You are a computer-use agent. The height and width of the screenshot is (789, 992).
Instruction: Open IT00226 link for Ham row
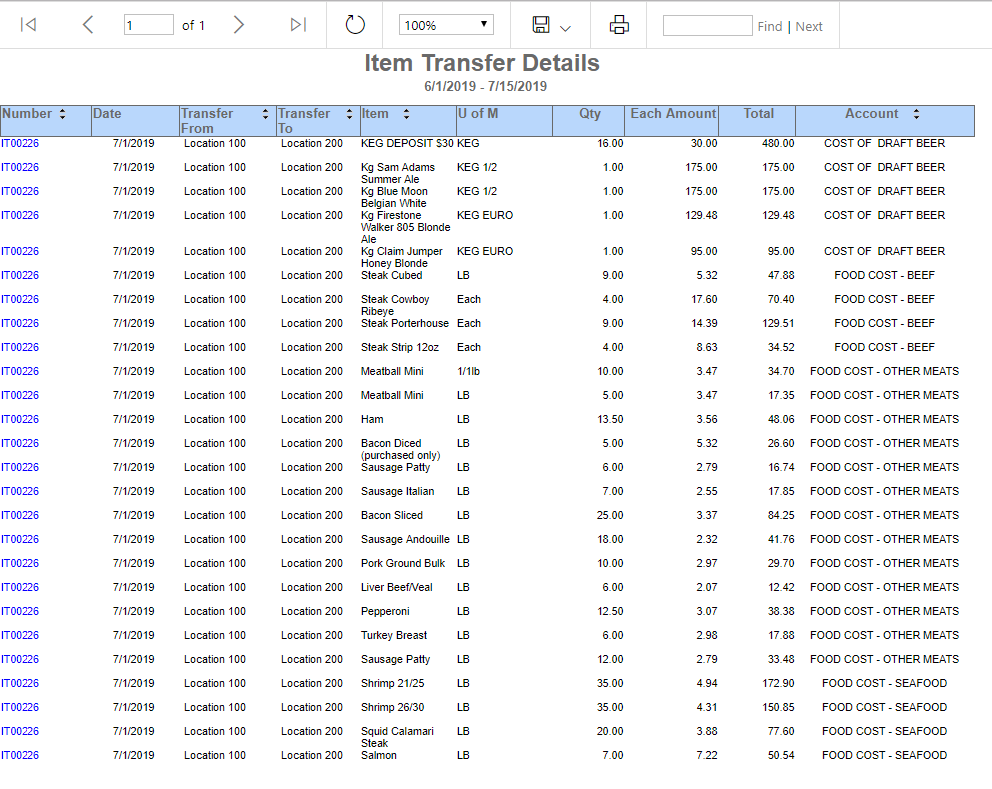(20, 419)
